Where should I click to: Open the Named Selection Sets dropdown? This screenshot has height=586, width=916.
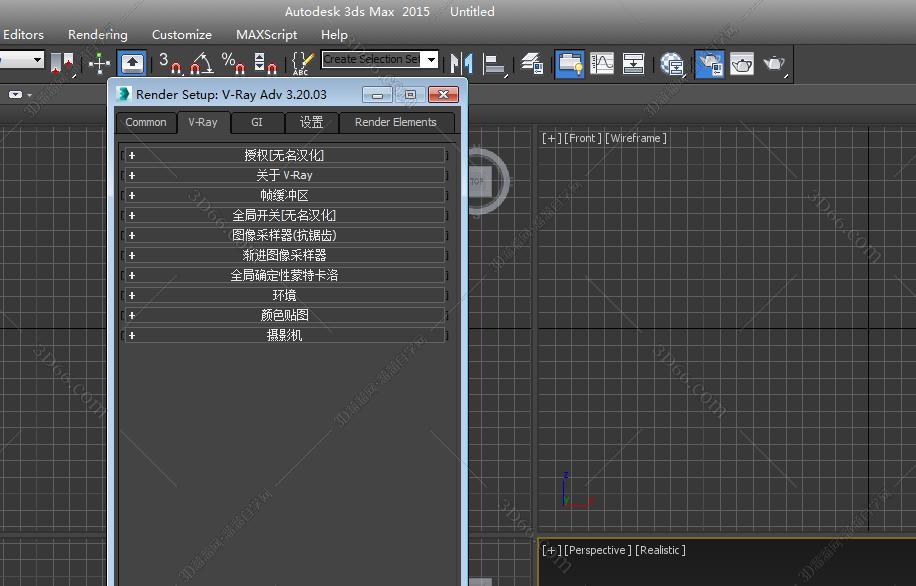coord(431,60)
